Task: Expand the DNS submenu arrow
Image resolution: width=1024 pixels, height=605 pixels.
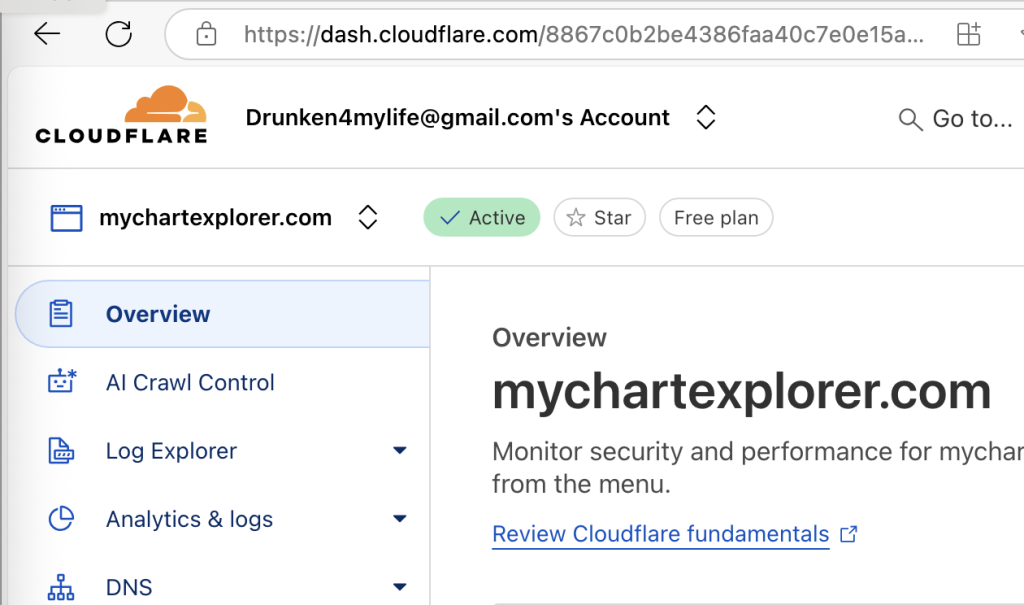Action: point(400,587)
